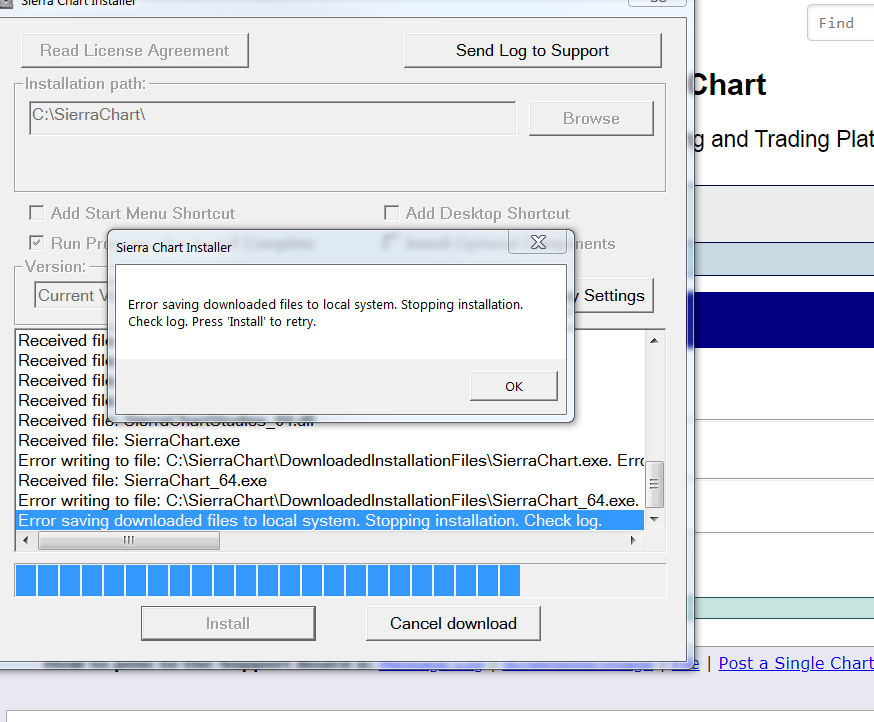Click log horizontal scroll right arrow
This screenshot has height=722, width=874.
pyautogui.click(x=633, y=540)
